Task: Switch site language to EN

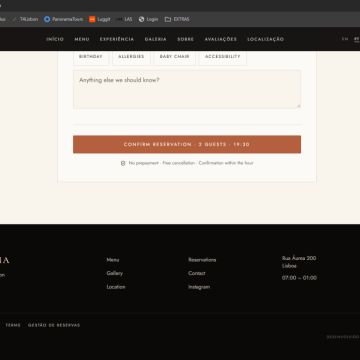Action: 345,39
